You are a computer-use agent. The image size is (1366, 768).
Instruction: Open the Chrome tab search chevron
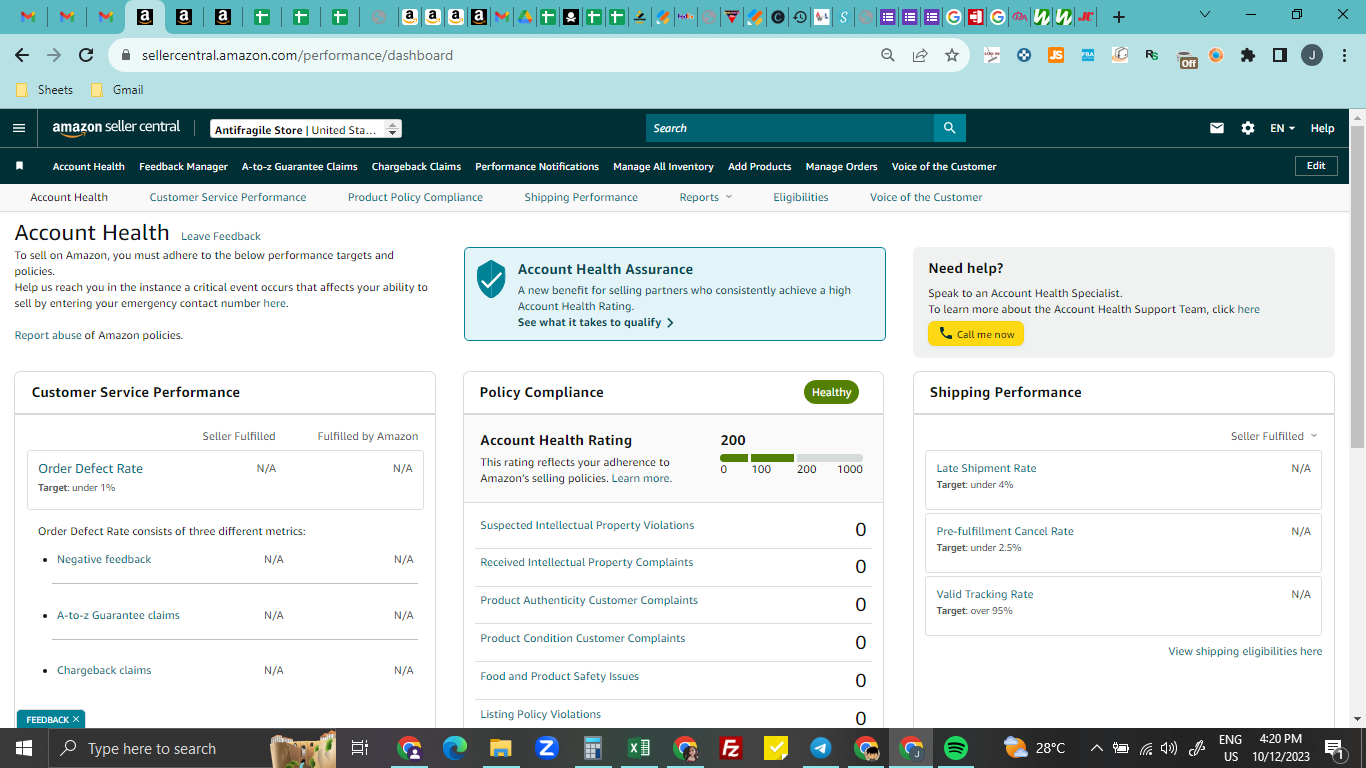click(x=1204, y=15)
